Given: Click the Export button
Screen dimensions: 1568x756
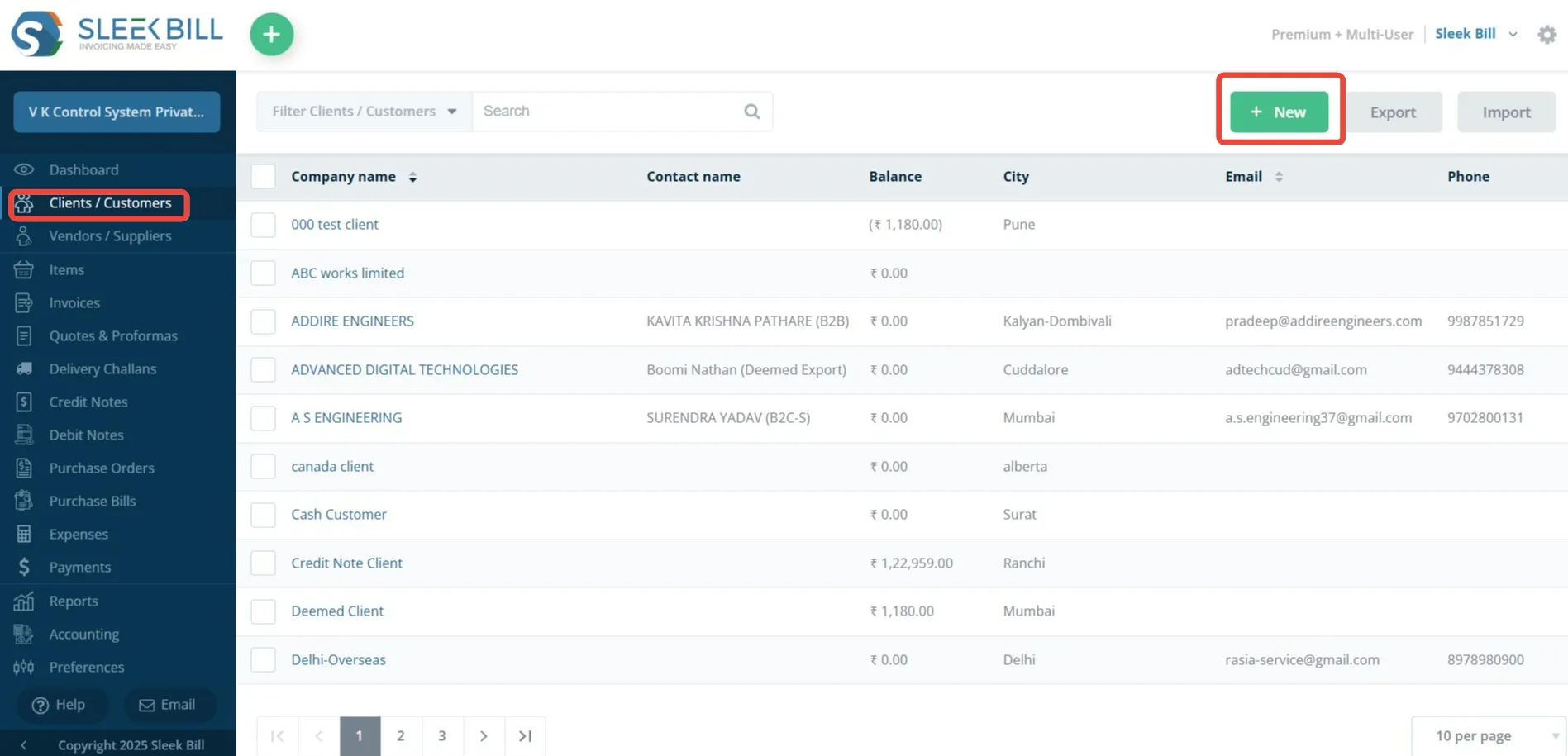Looking at the screenshot, I should tap(1393, 112).
